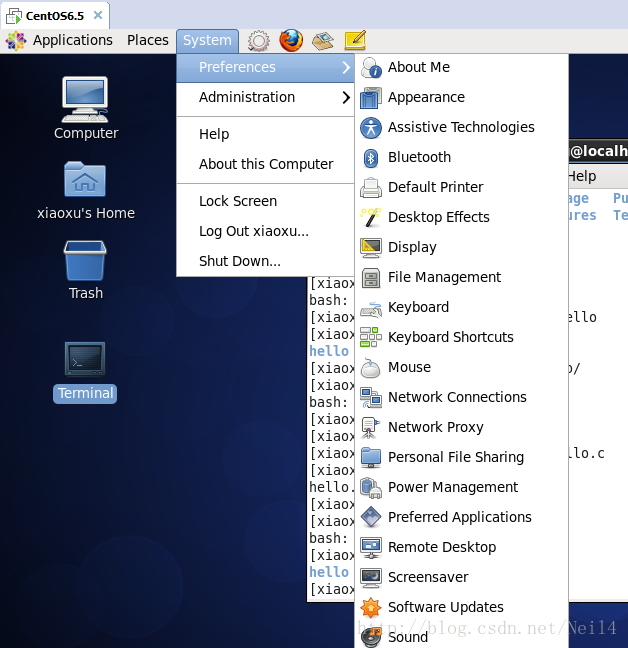
Task: Click the Bluetooth icon in Preferences
Action: [371, 158]
